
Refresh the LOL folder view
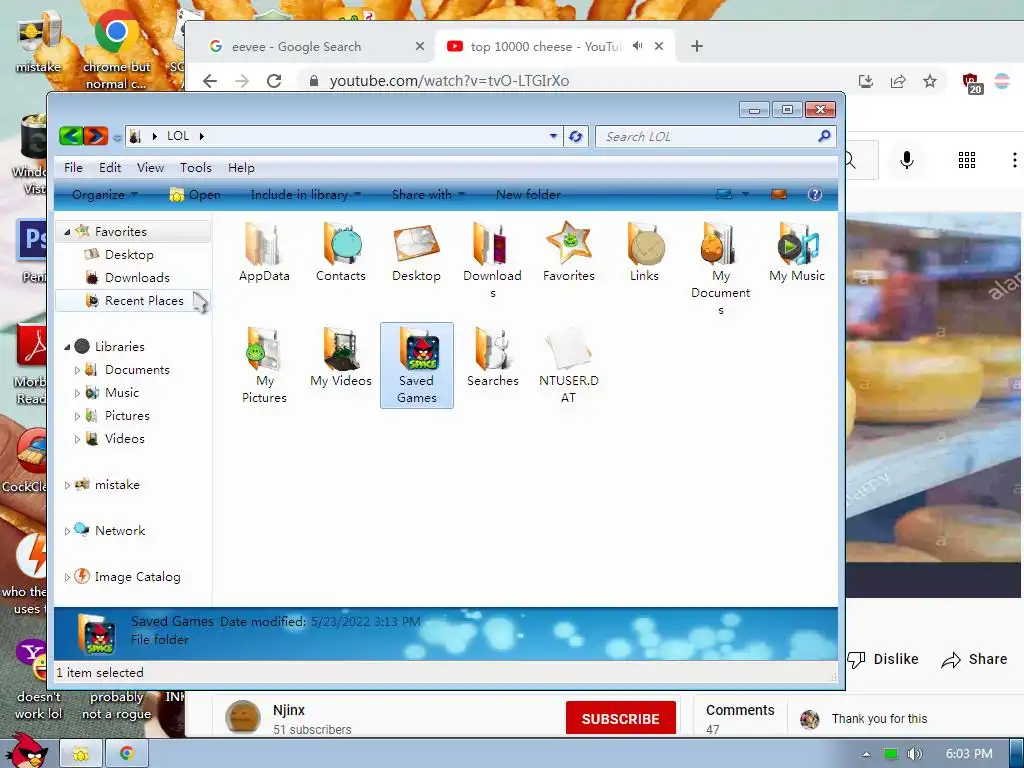(x=575, y=136)
